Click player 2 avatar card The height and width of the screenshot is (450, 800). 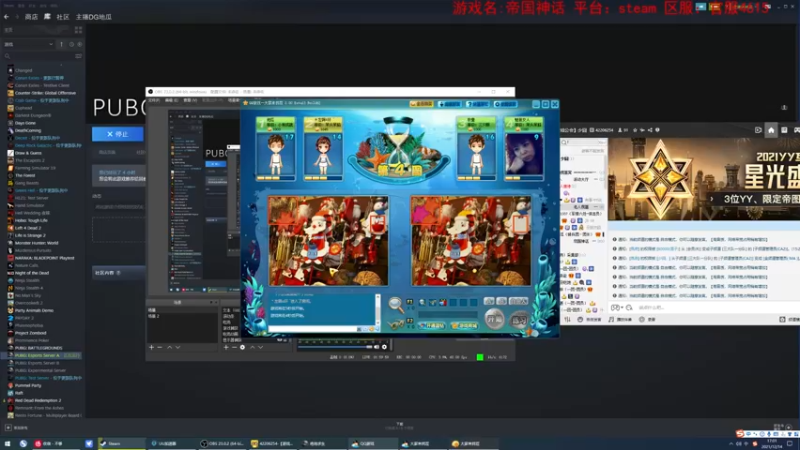pyautogui.click(x=323, y=149)
